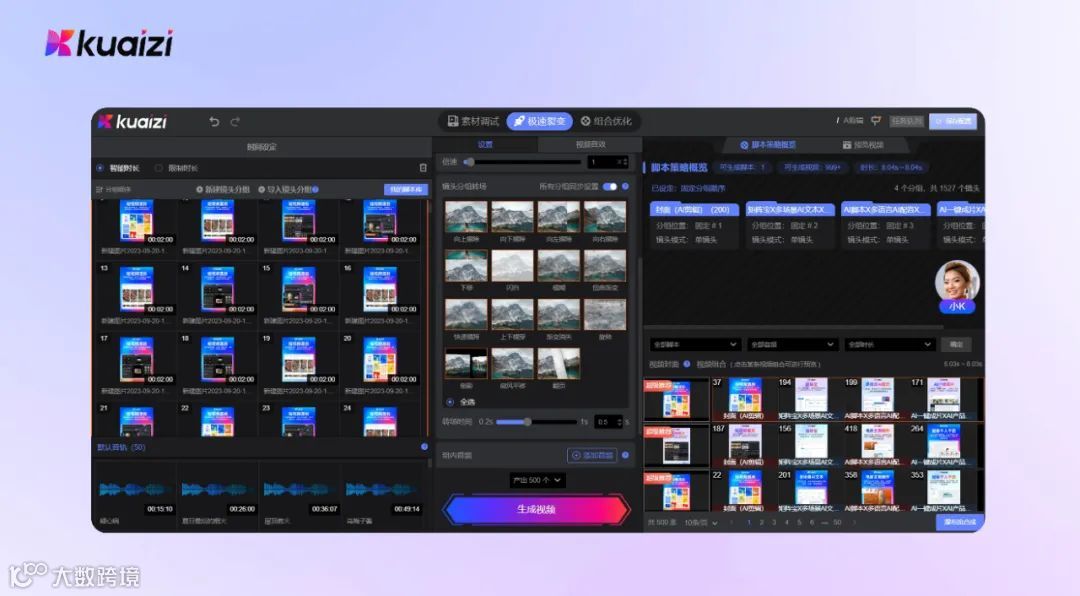Choose the whitened flash transition thumbnail
The width and height of the screenshot is (1080, 596).
tap(512, 266)
